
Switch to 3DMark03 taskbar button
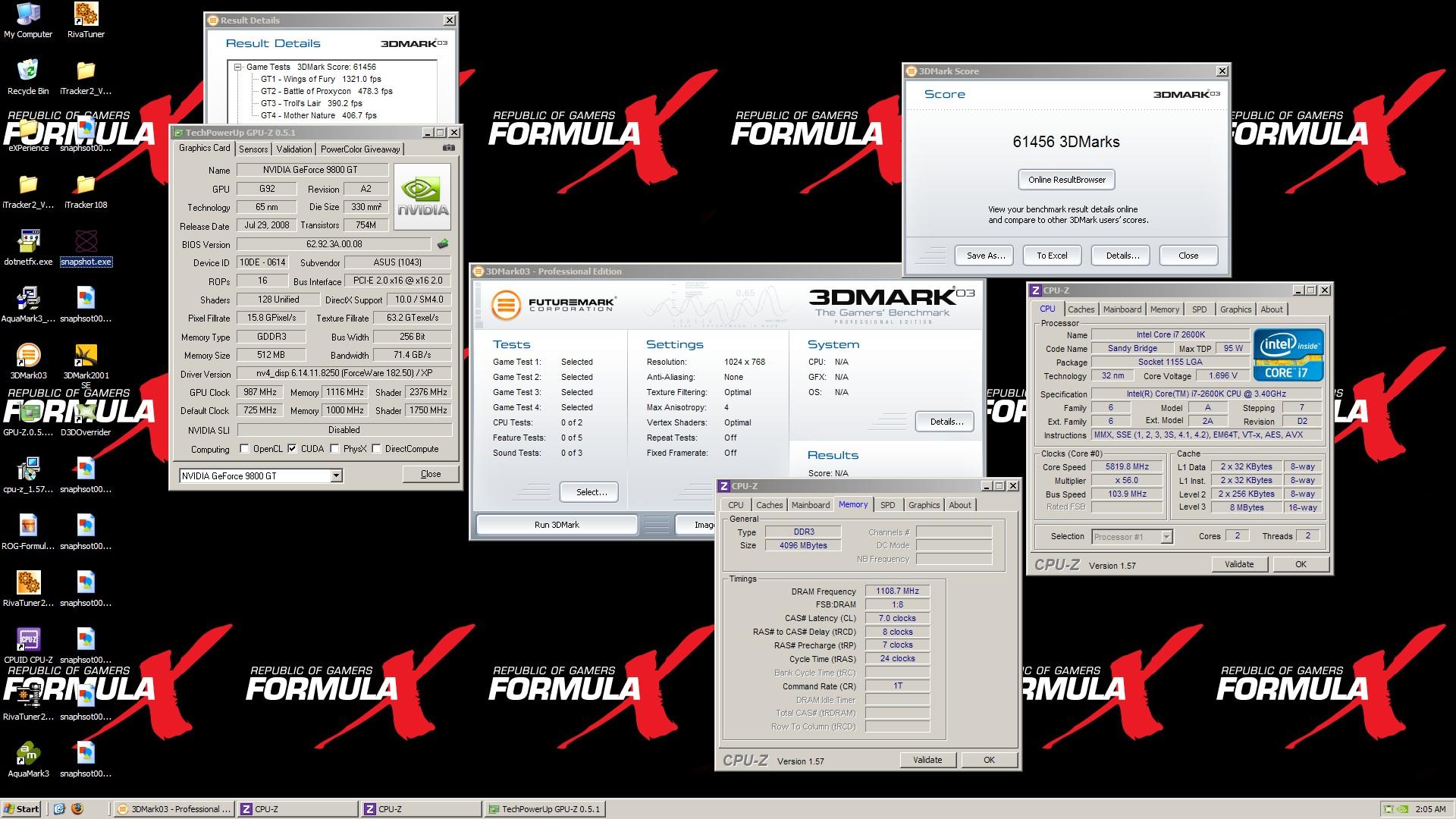pyautogui.click(x=174, y=809)
